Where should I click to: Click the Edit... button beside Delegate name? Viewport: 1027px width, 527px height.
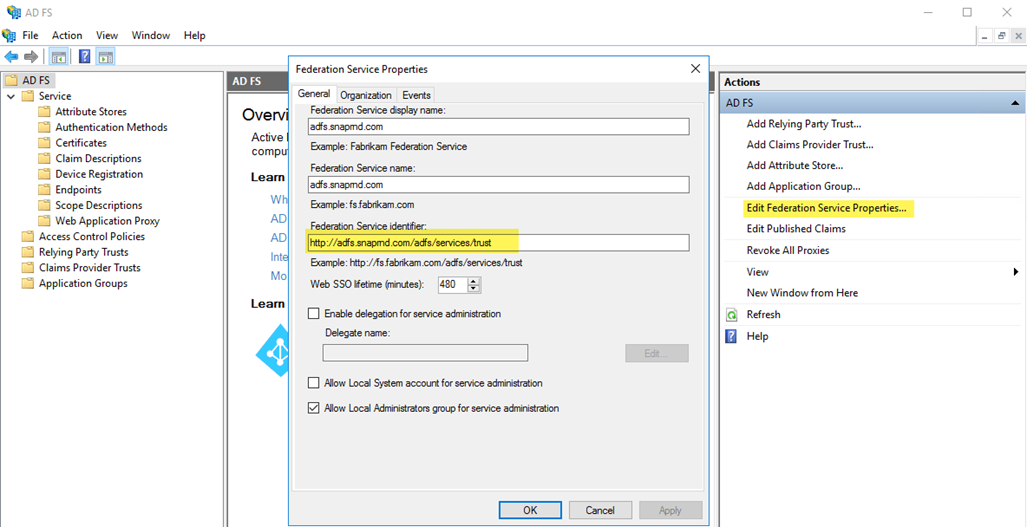tap(657, 354)
